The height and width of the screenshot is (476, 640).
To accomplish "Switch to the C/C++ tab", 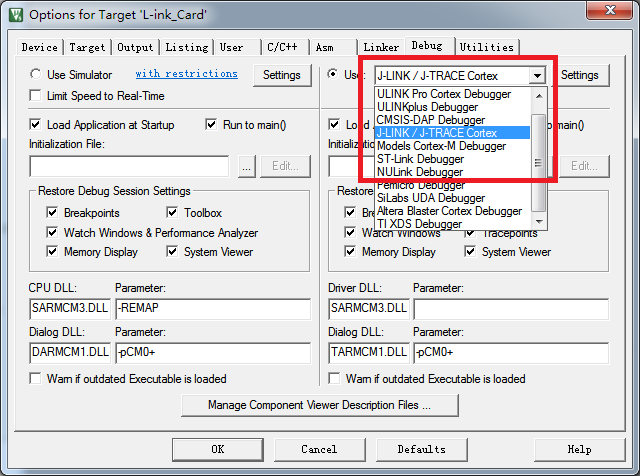I will pyautogui.click(x=281, y=47).
